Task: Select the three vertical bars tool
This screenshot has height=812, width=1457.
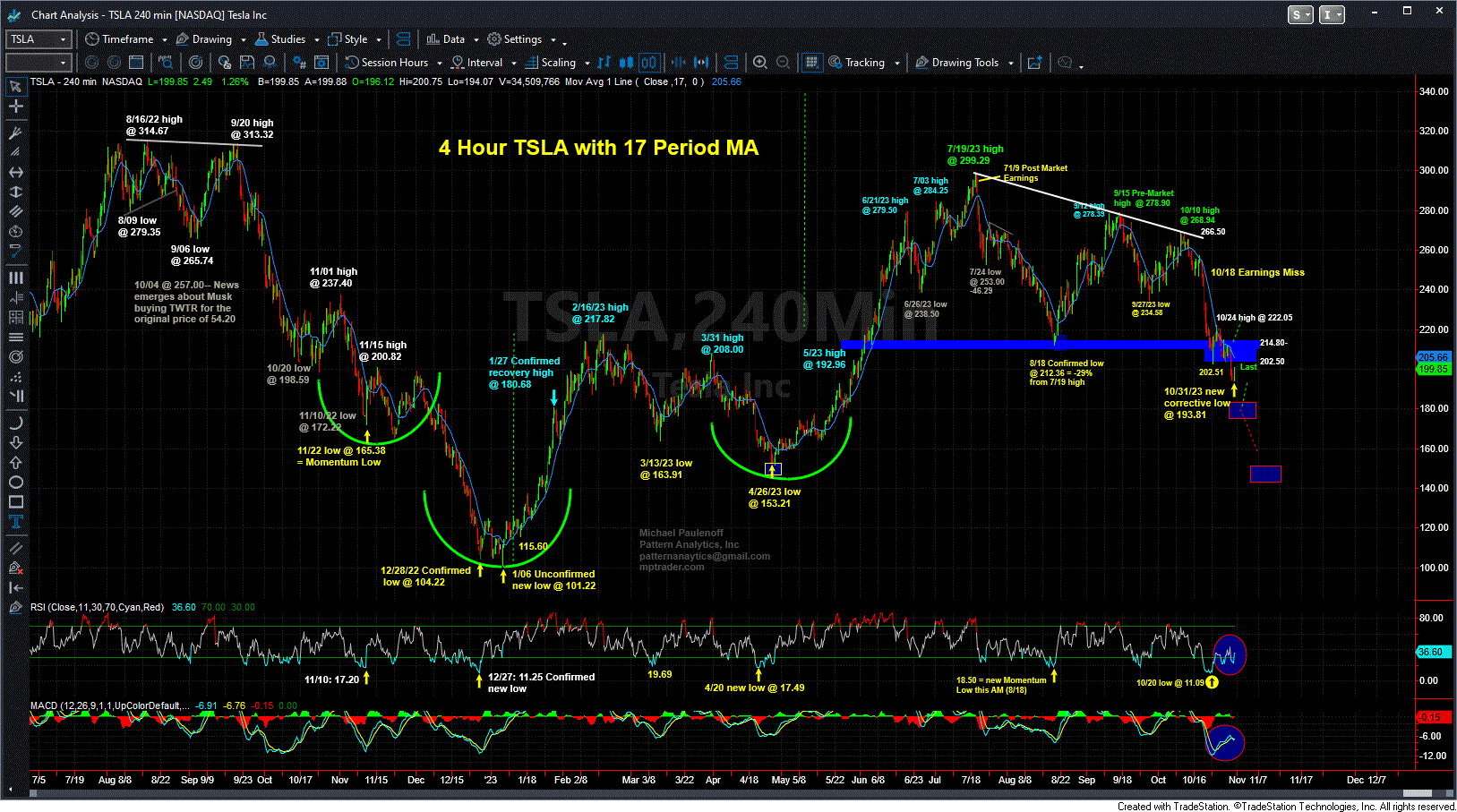Action: 15,278
